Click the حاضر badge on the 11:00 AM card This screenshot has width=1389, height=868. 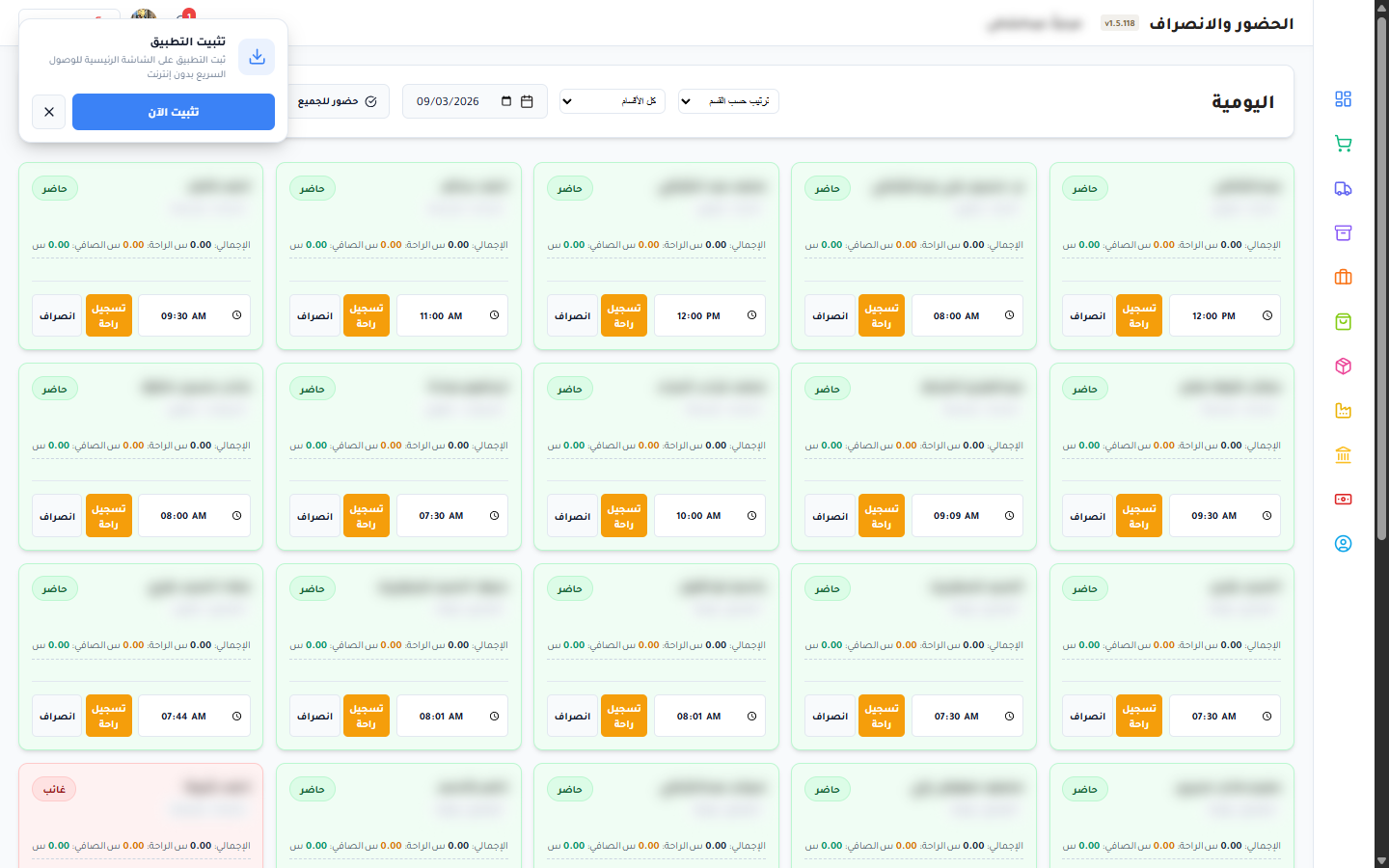coord(313,188)
